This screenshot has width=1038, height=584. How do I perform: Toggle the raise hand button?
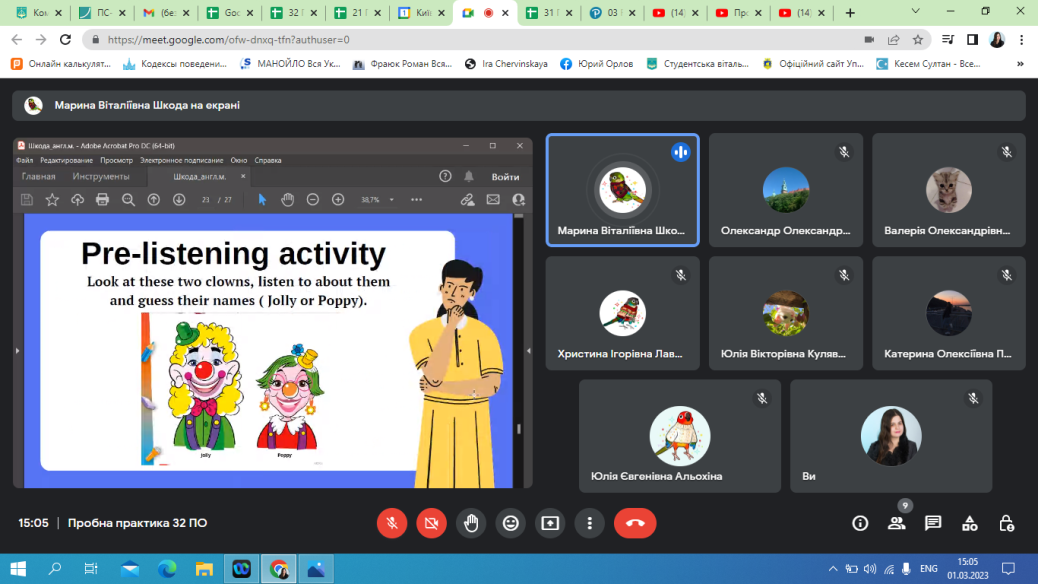[x=471, y=522]
